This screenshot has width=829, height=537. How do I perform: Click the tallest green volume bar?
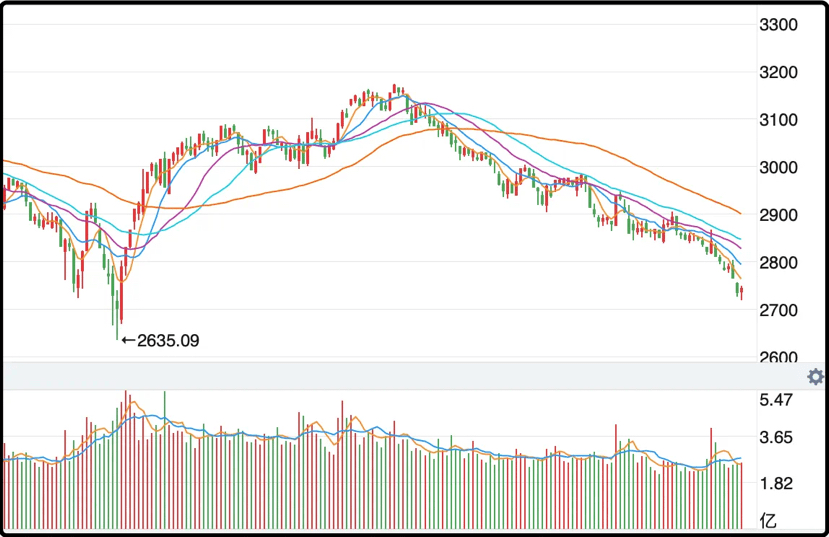click(x=165, y=460)
